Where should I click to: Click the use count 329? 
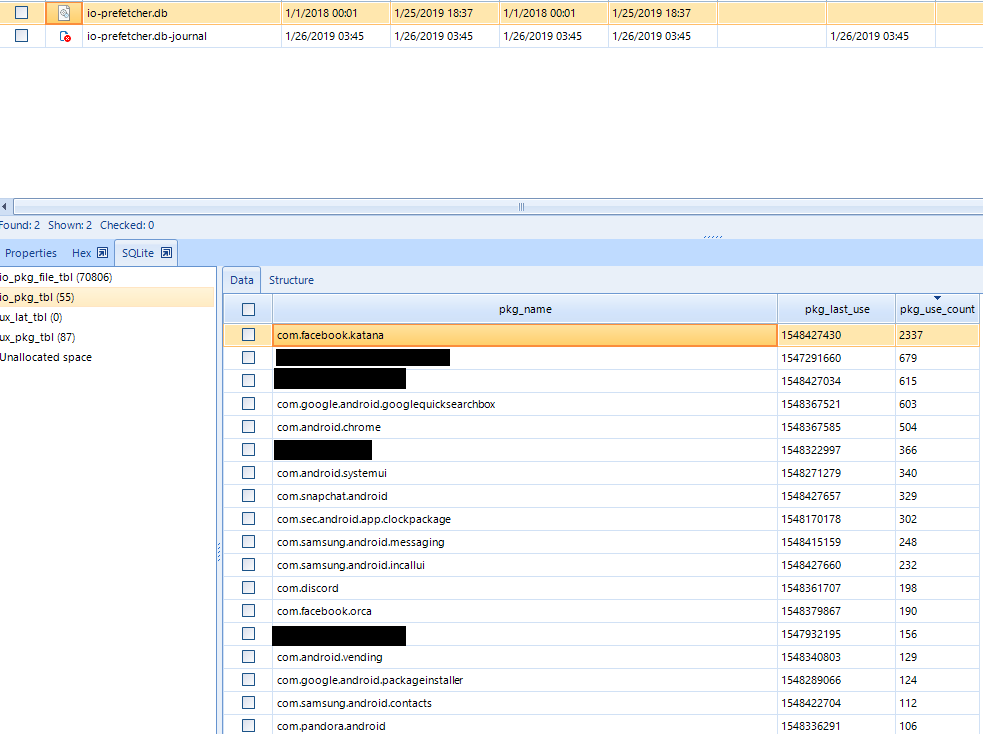(908, 496)
